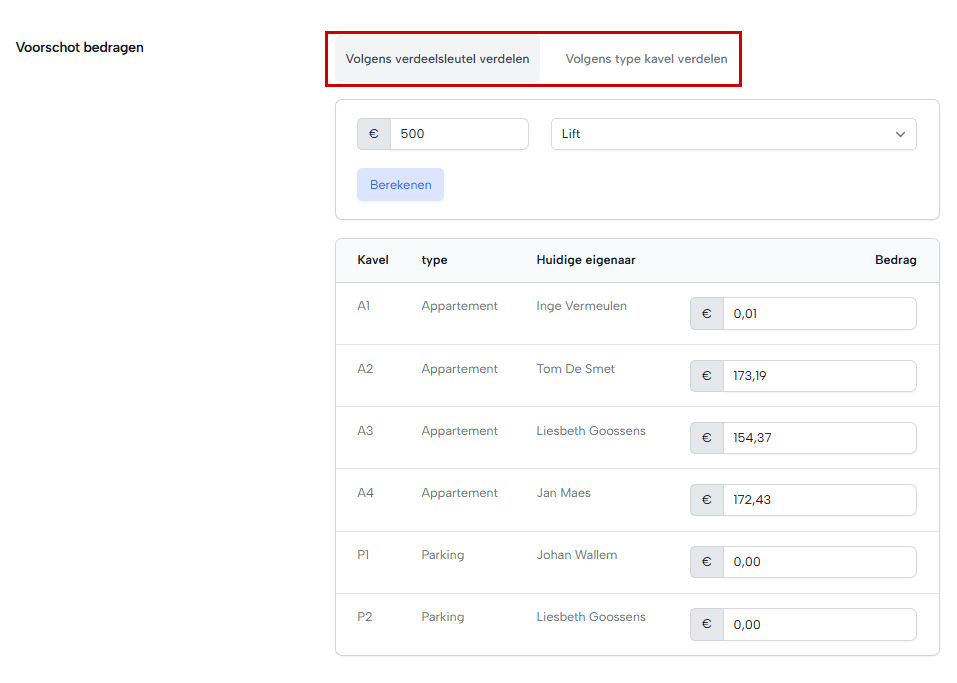Viewport: 957px width, 683px height.
Task: Click the euro icon in the A1 row
Action: point(707,314)
